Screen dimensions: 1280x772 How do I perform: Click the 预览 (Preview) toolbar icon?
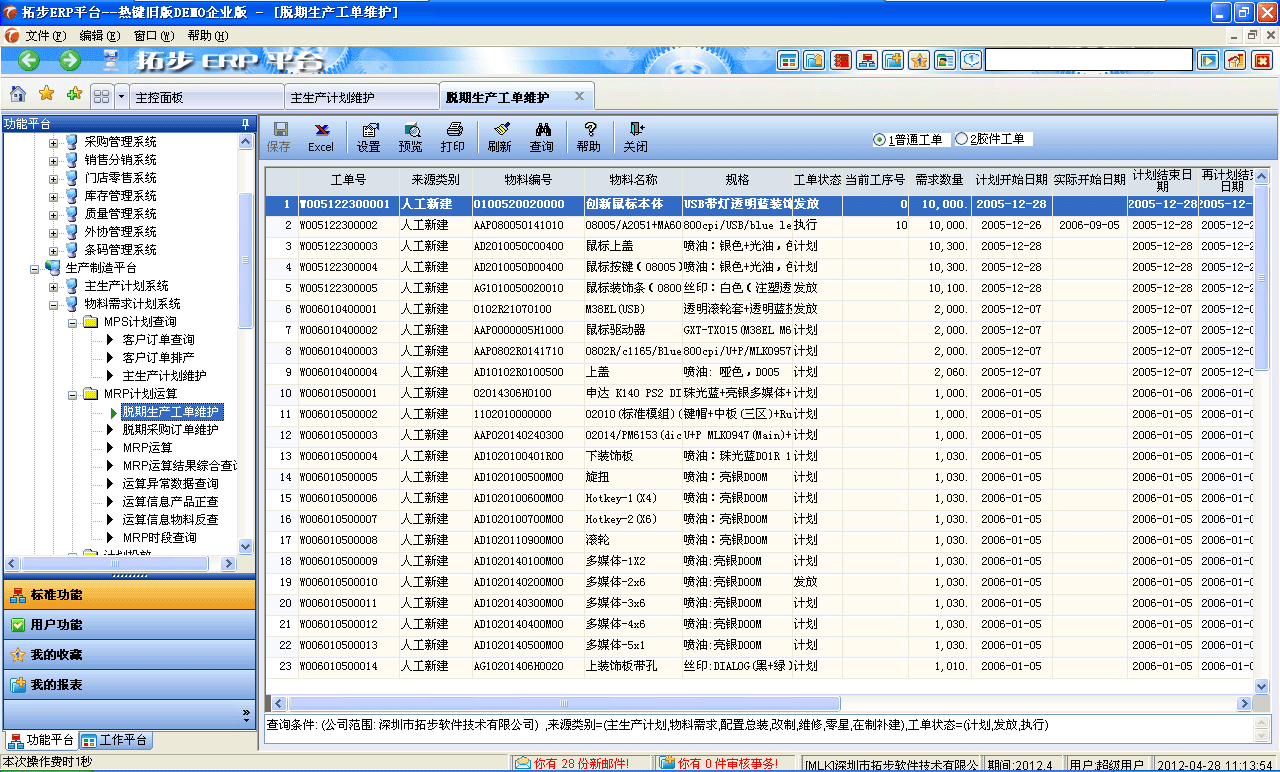coord(411,137)
